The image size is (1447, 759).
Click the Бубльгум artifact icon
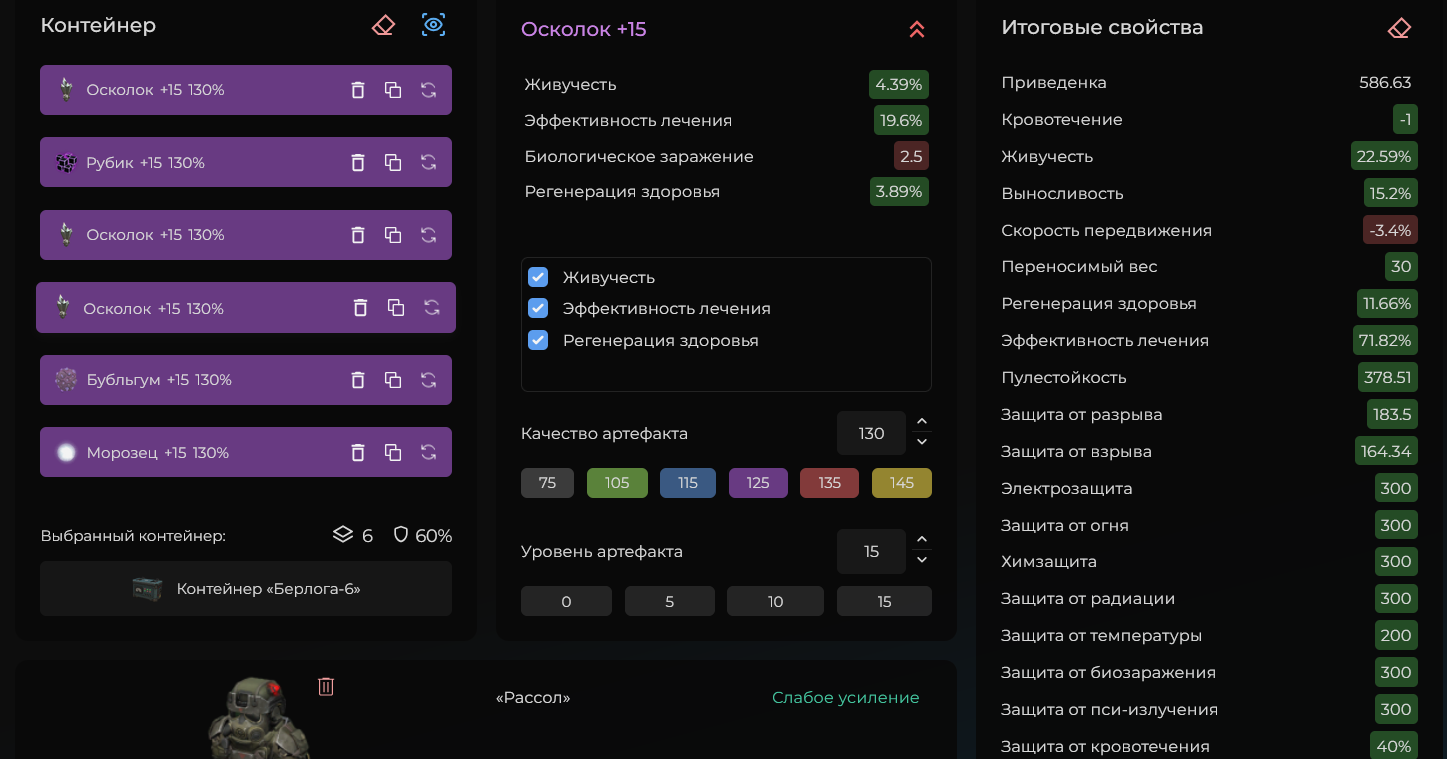pos(66,380)
